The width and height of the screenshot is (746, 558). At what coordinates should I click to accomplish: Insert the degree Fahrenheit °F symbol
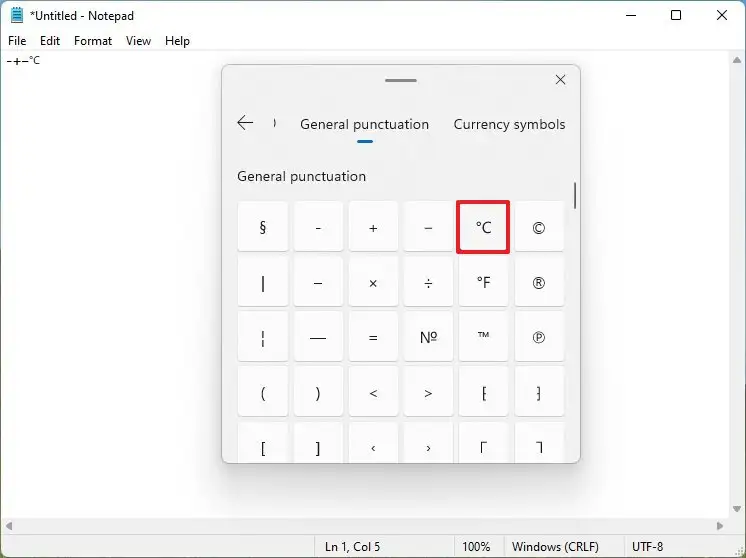(483, 282)
